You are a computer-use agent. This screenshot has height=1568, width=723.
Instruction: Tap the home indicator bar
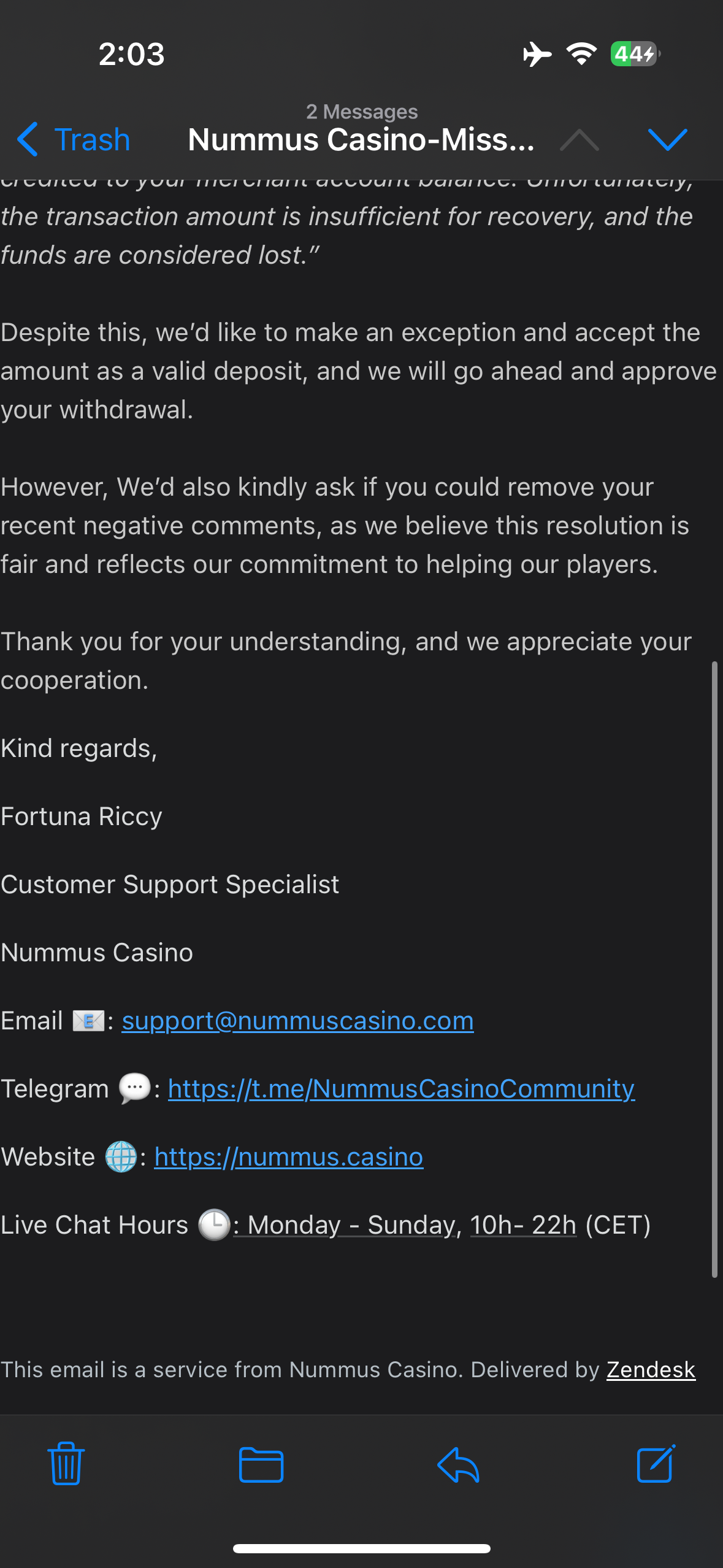(361, 1549)
